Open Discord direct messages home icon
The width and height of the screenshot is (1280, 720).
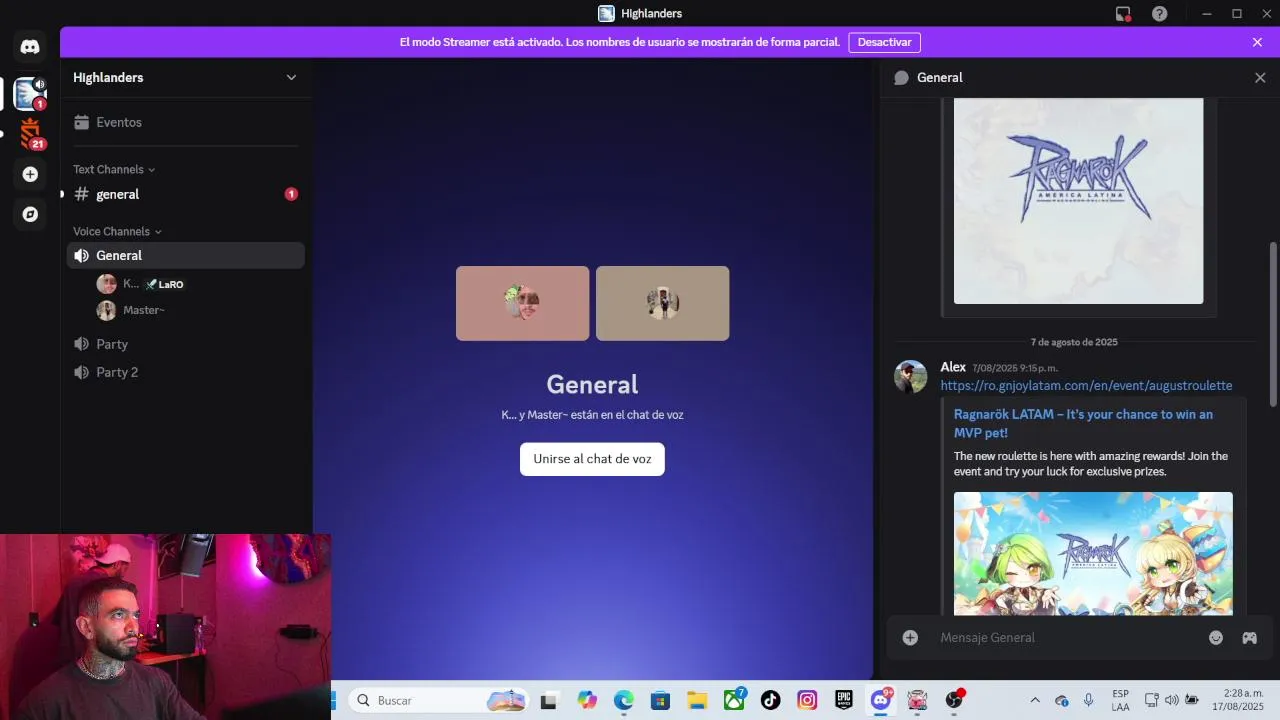(30, 47)
